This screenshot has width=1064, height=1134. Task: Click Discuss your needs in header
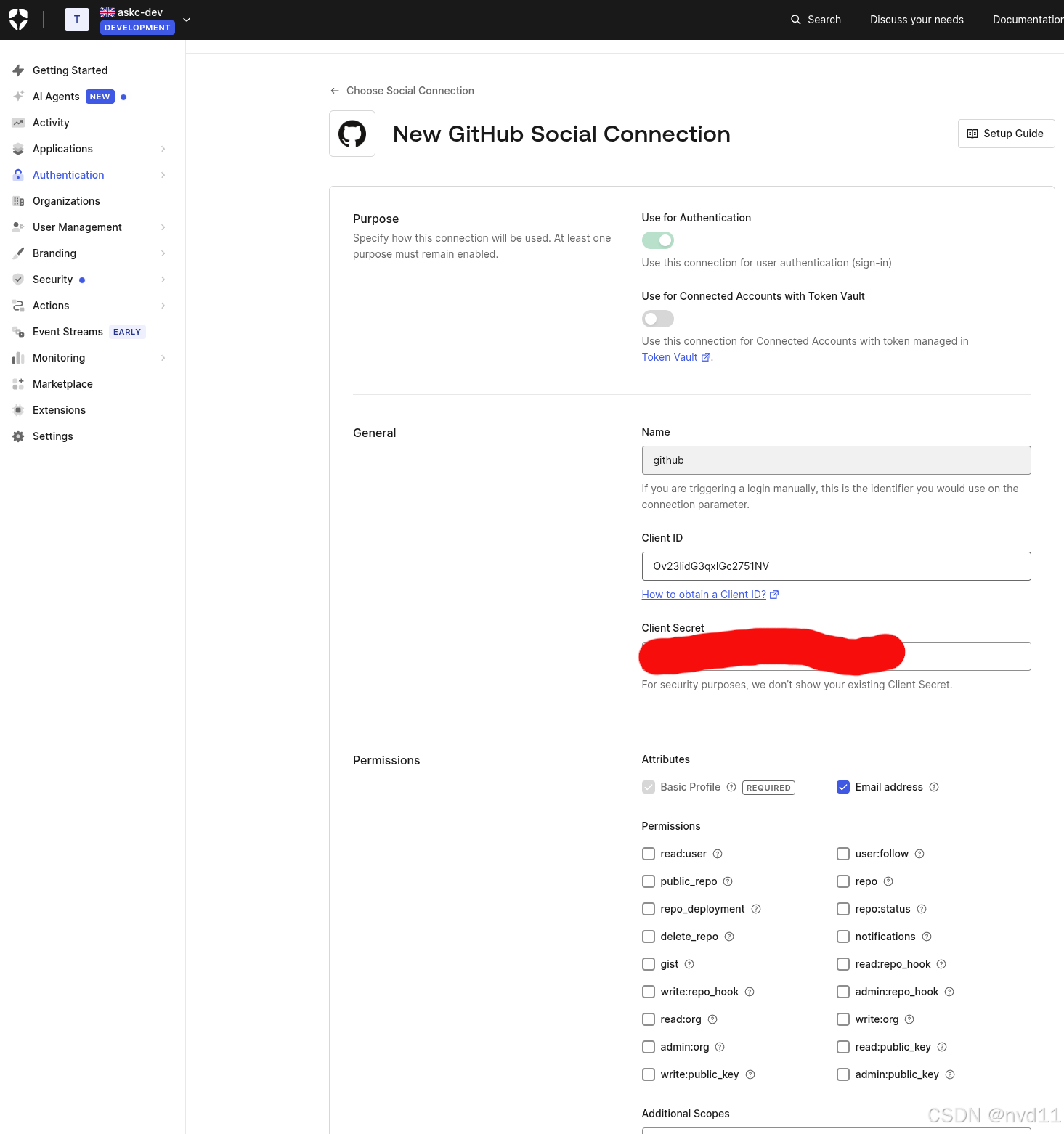click(917, 20)
